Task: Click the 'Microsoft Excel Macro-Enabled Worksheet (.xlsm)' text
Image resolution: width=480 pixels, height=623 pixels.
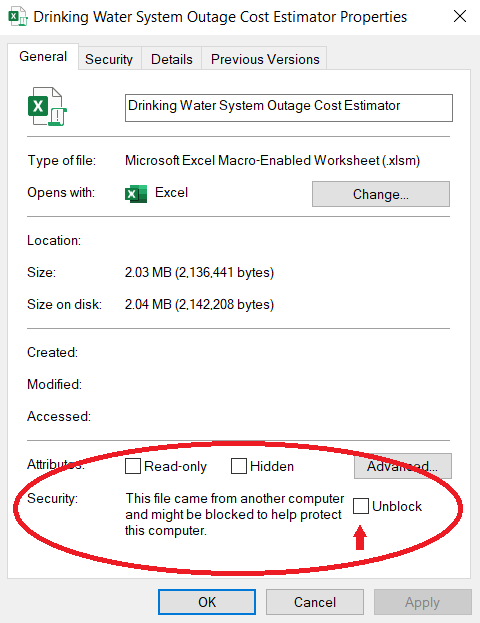Action: pyautogui.click(x=273, y=161)
